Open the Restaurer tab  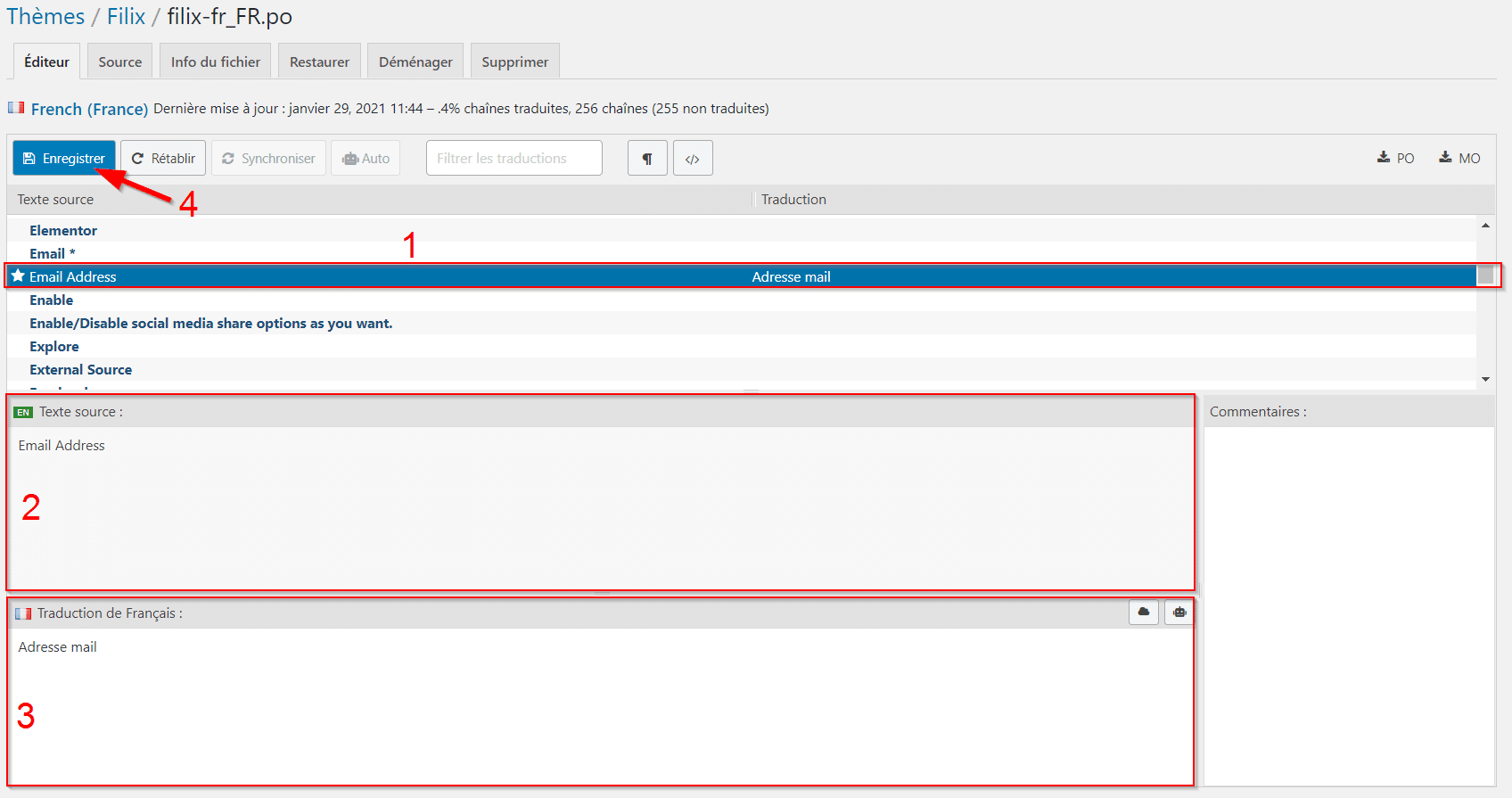point(319,62)
